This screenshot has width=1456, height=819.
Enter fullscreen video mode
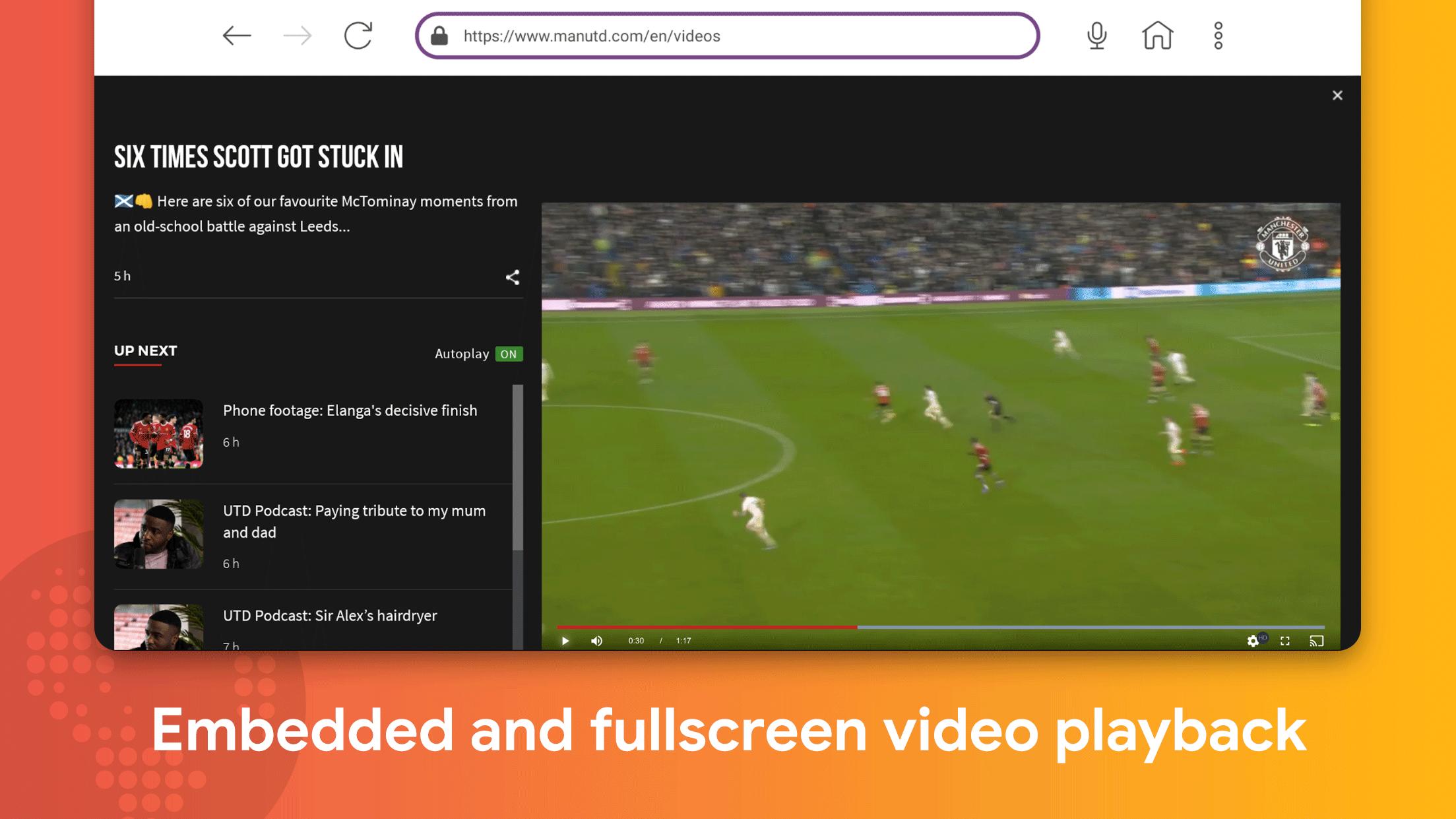pyautogui.click(x=1285, y=641)
